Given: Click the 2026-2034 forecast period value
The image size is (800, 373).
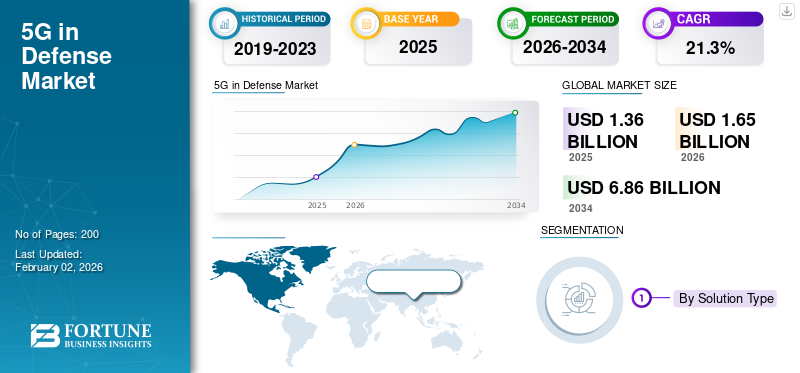Looking at the screenshot, I should [564, 47].
